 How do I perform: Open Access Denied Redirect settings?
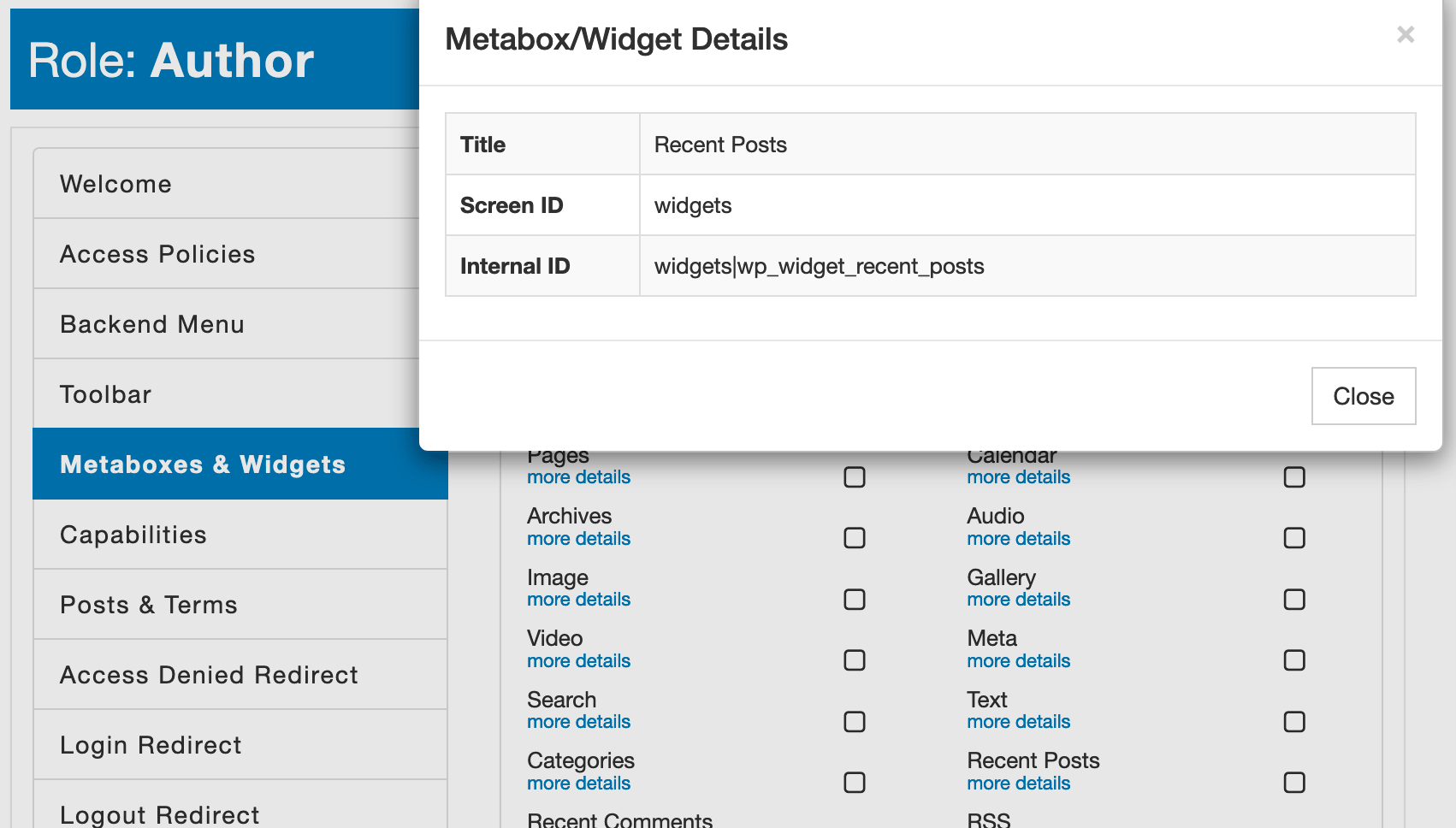240,675
